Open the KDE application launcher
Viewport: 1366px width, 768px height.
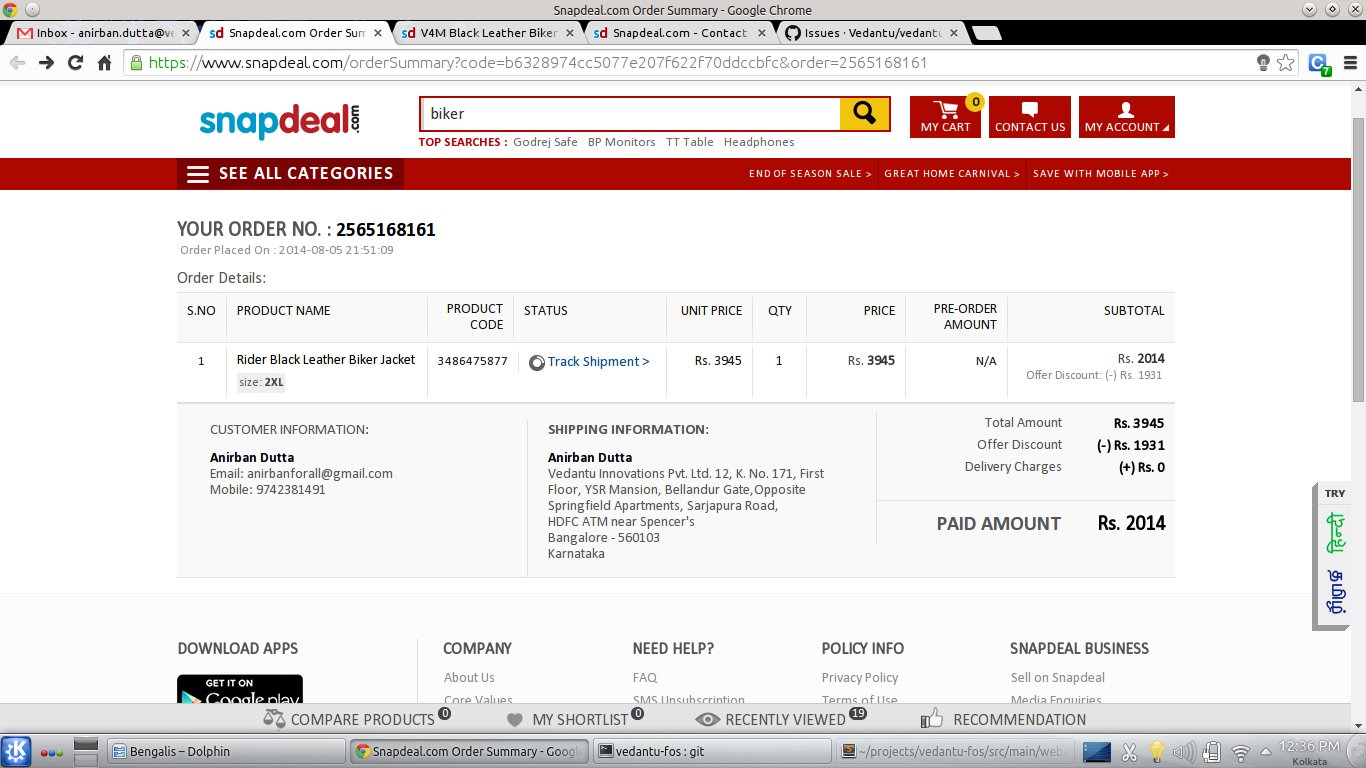pyautogui.click(x=17, y=751)
